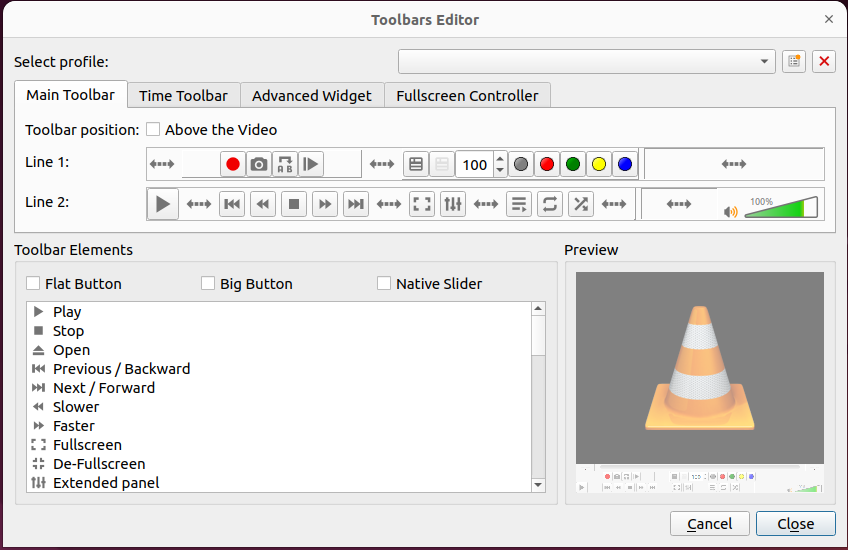Select the Next track icon in Line 2
This screenshot has width=848, height=550.
click(x=356, y=204)
